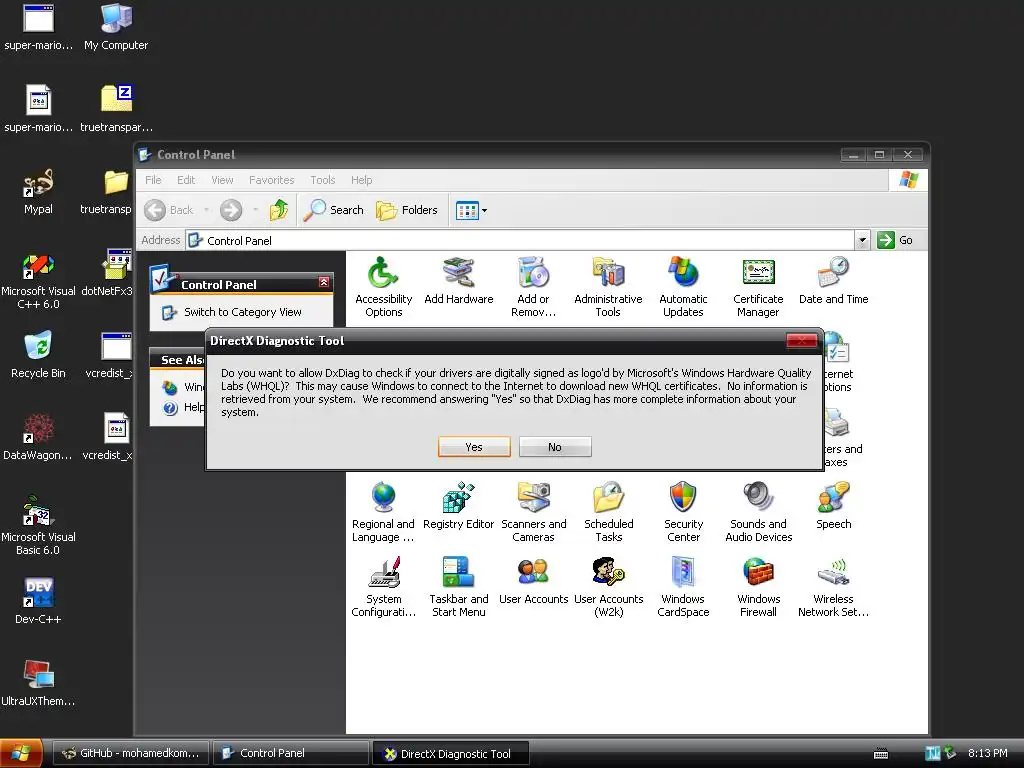1024x768 pixels.
Task: Open Accessibility Options in Control Panel
Action: pos(383,287)
